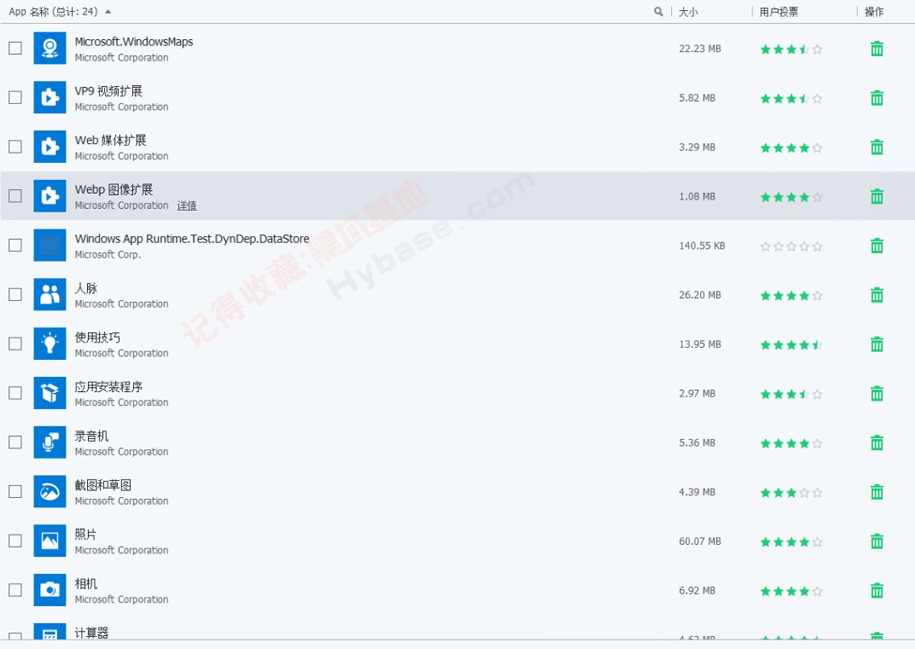Click the 使用技巧 lightbulb icon
This screenshot has height=649, width=915.
pyautogui.click(x=50, y=344)
